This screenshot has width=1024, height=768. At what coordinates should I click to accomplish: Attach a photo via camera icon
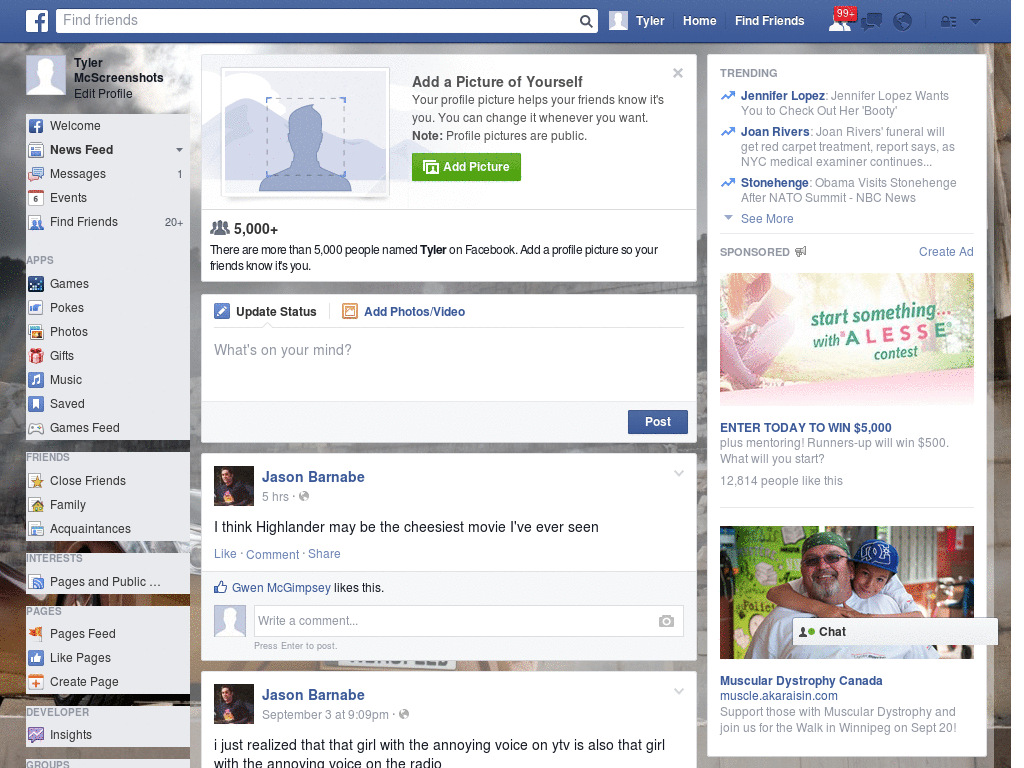tap(666, 621)
